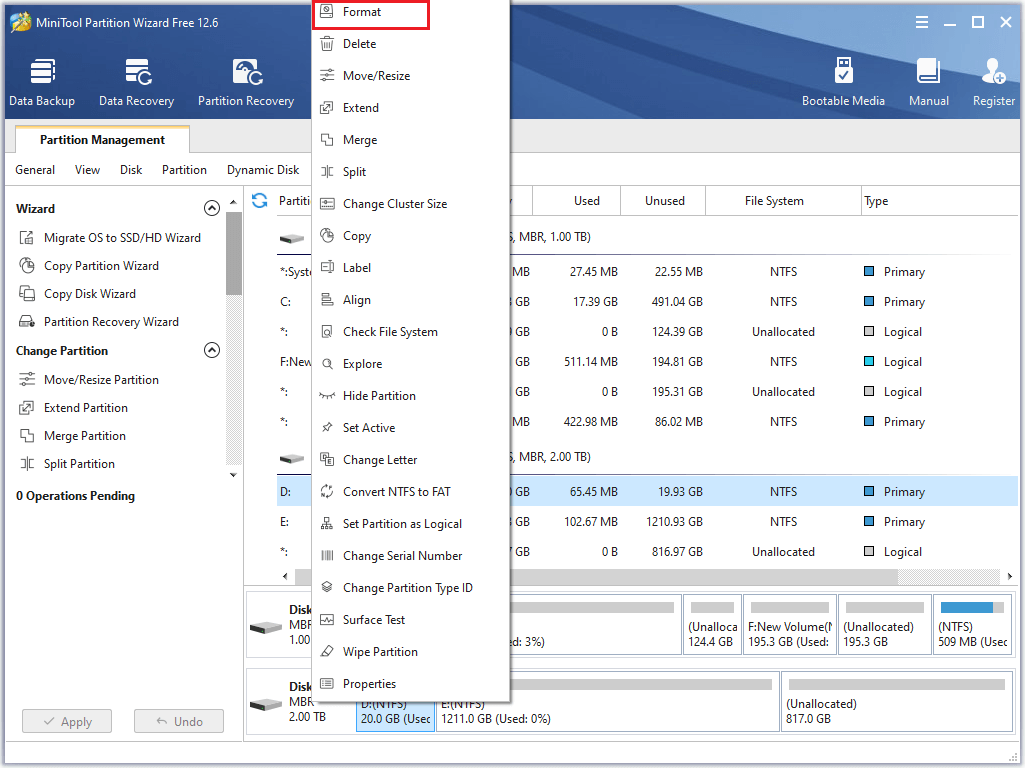Start Partition Recovery

246,80
